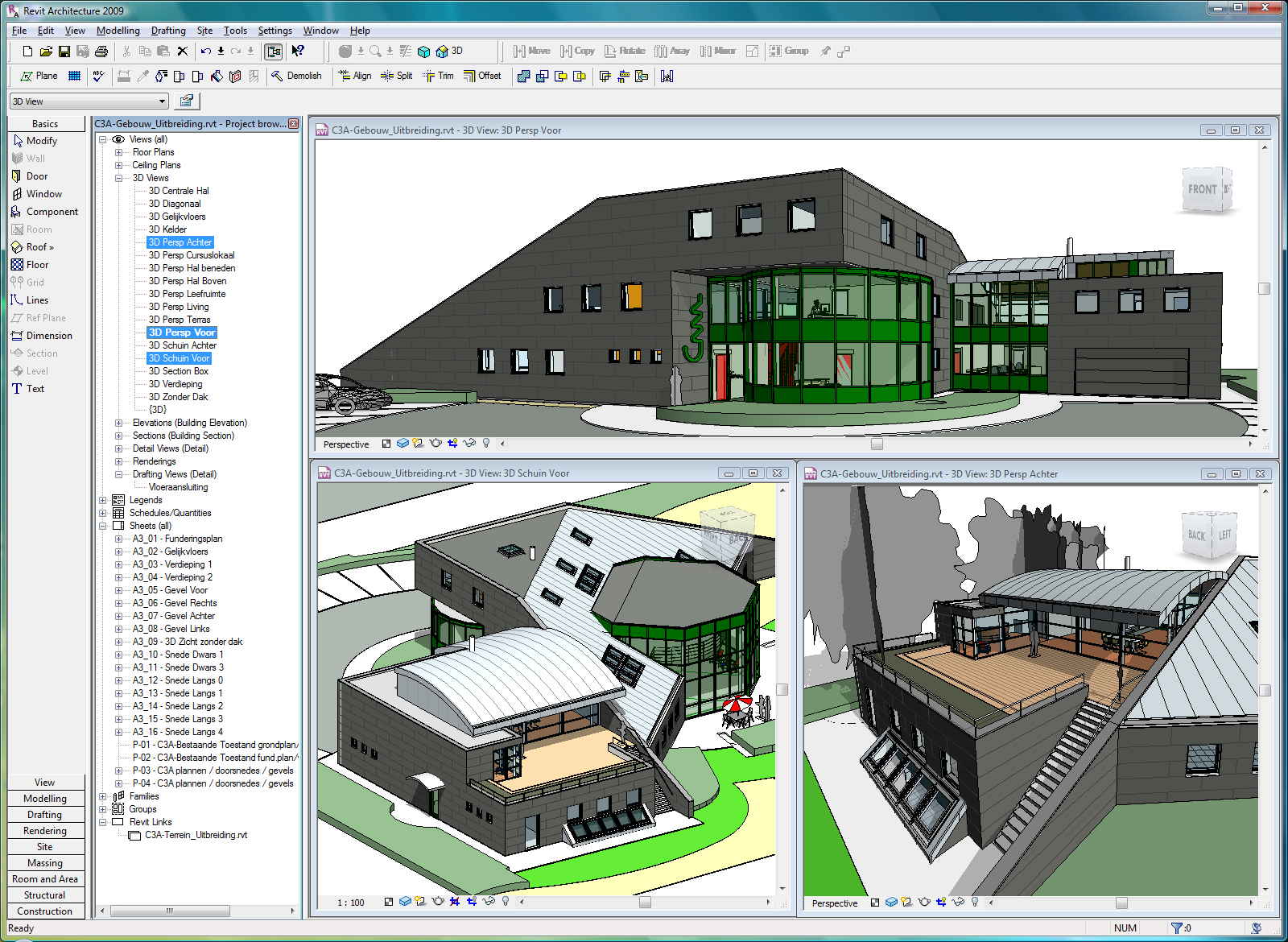Viewport: 1288px width, 942px height.
Task: Click the Undo arrow icon
Action: tap(206, 52)
